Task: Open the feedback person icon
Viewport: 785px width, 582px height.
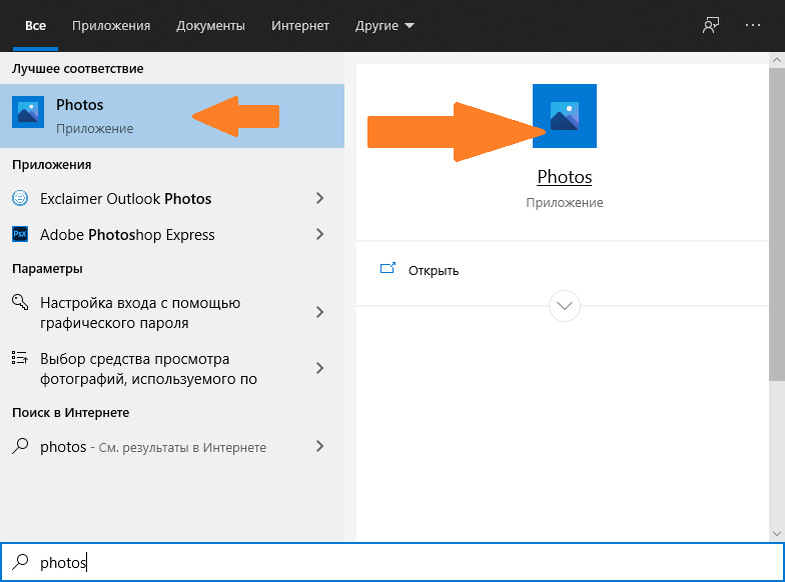Action: (x=710, y=26)
